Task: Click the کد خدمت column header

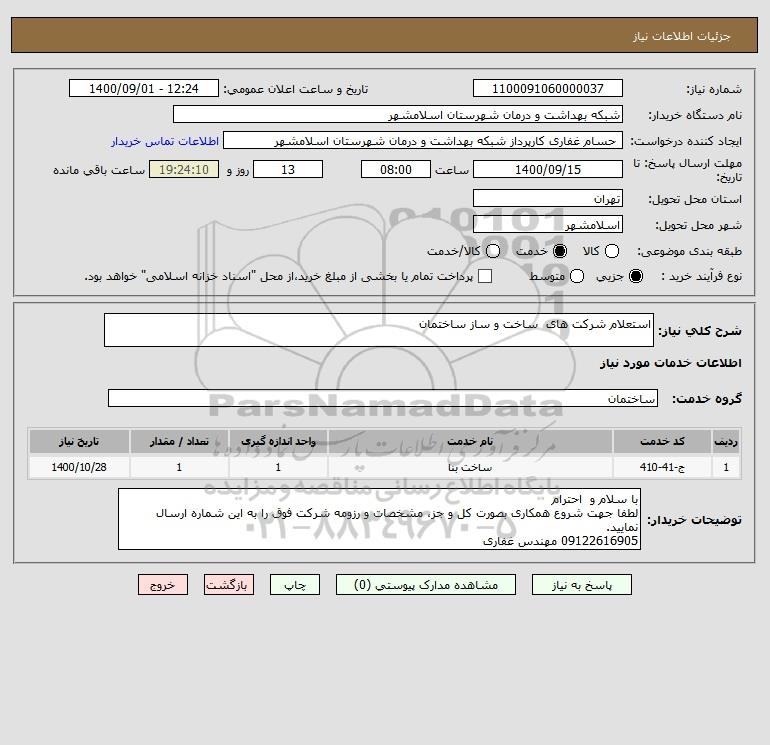Action: click(x=662, y=441)
